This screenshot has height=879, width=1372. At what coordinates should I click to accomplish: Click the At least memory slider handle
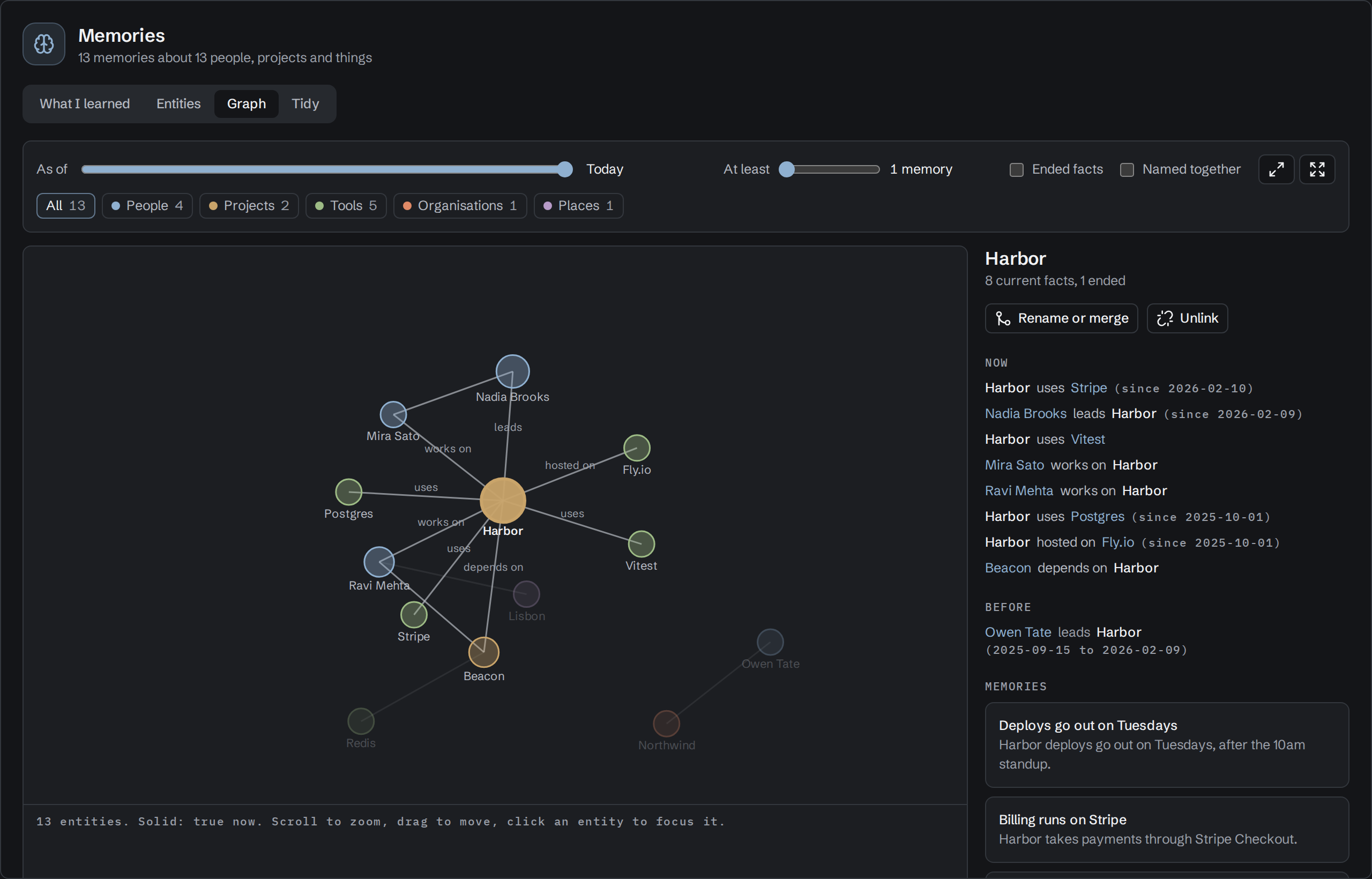tap(786, 169)
